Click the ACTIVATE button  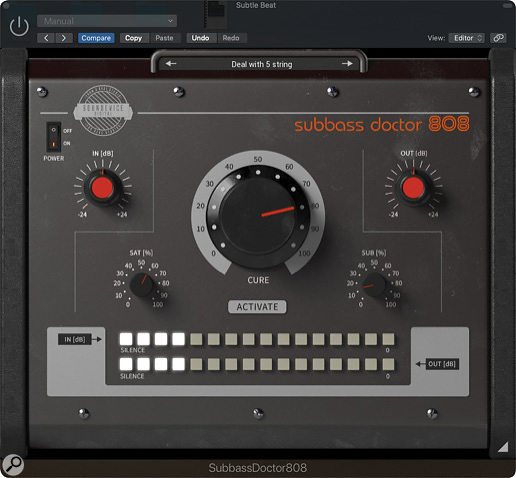coord(257,307)
